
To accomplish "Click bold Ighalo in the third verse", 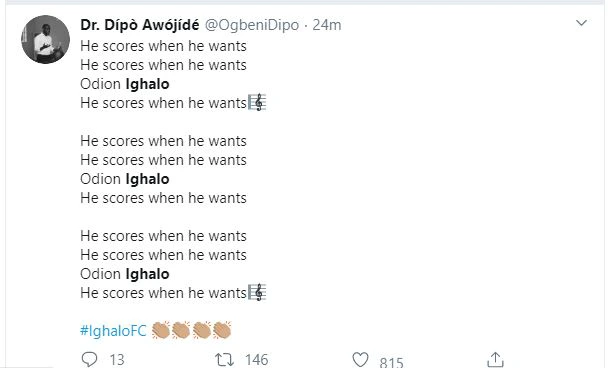I will tap(147, 274).
